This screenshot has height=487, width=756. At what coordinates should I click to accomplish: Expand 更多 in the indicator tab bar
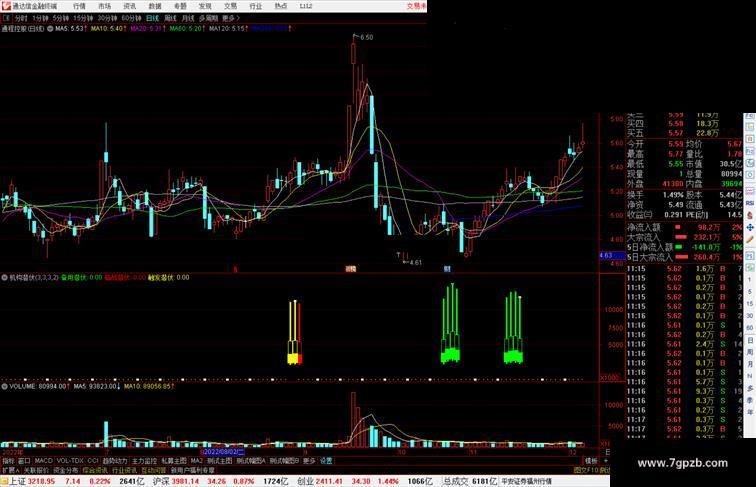tap(309, 461)
